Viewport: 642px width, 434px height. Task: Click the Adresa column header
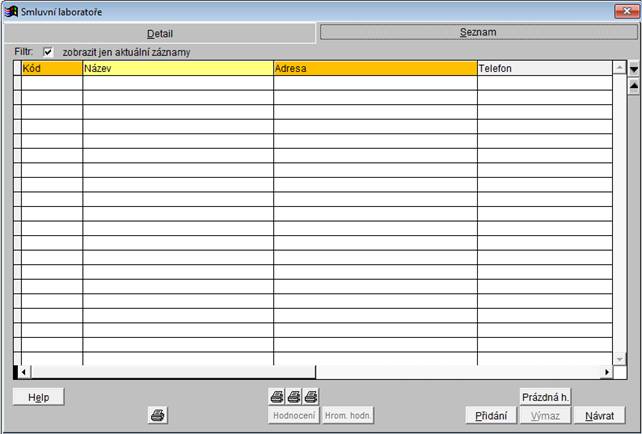point(375,69)
